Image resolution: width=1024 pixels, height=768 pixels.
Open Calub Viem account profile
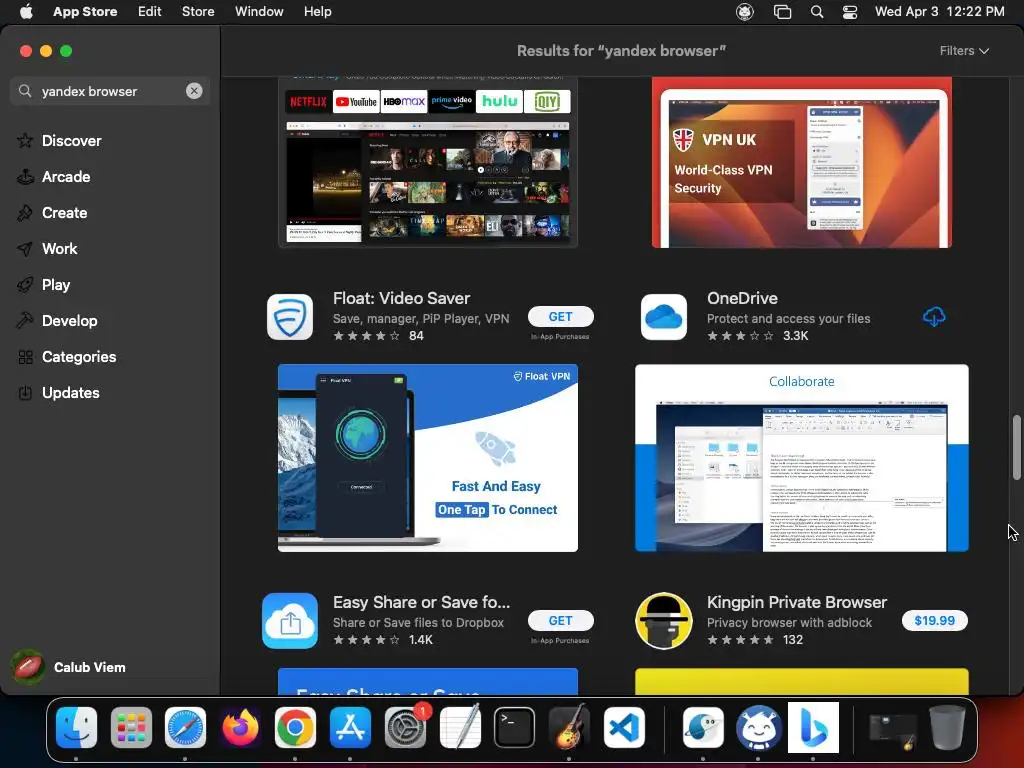(x=69, y=667)
